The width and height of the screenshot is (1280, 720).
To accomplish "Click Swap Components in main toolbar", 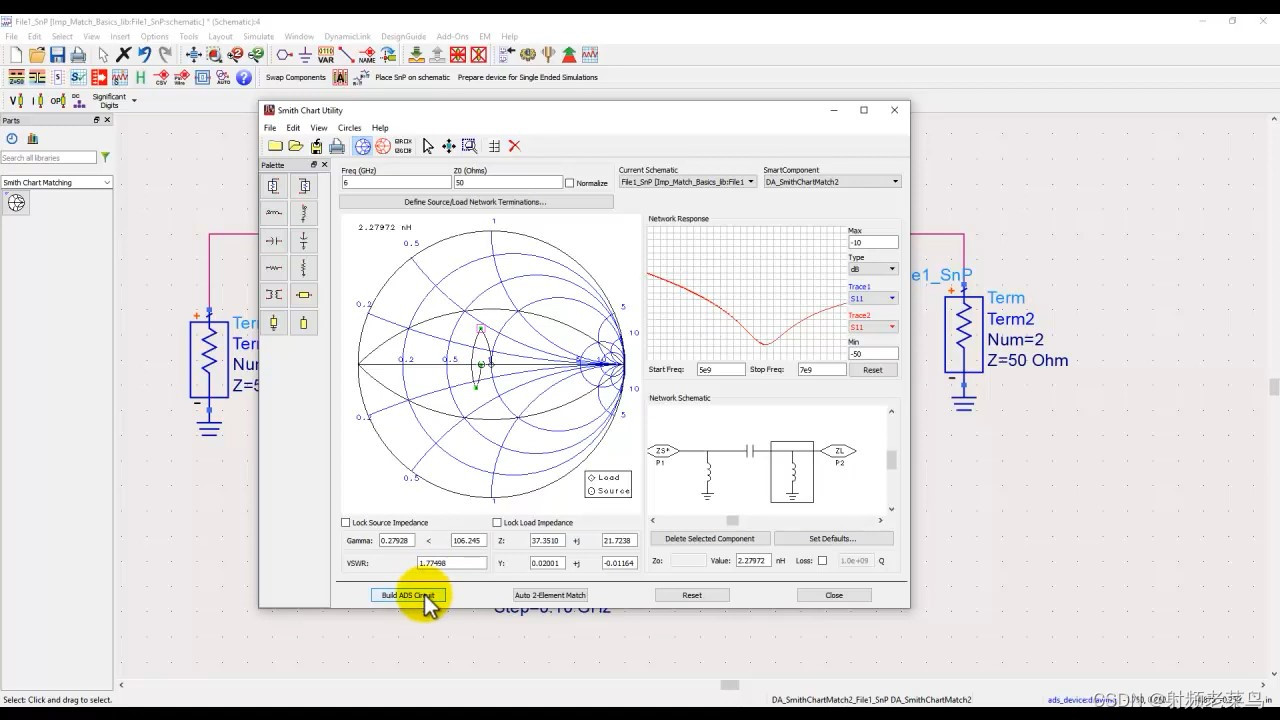I will point(295,77).
